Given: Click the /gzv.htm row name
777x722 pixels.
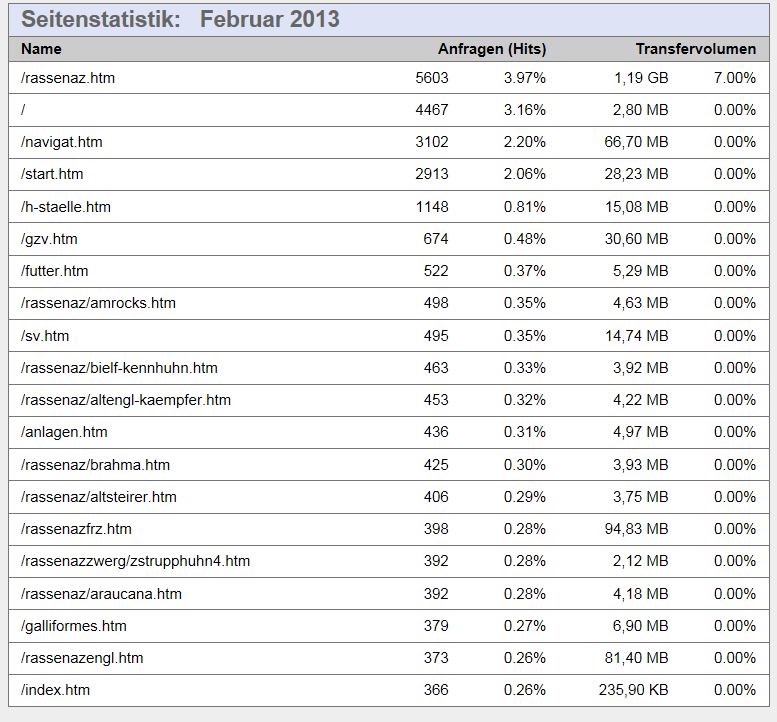Looking at the screenshot, I should (49, 239).
